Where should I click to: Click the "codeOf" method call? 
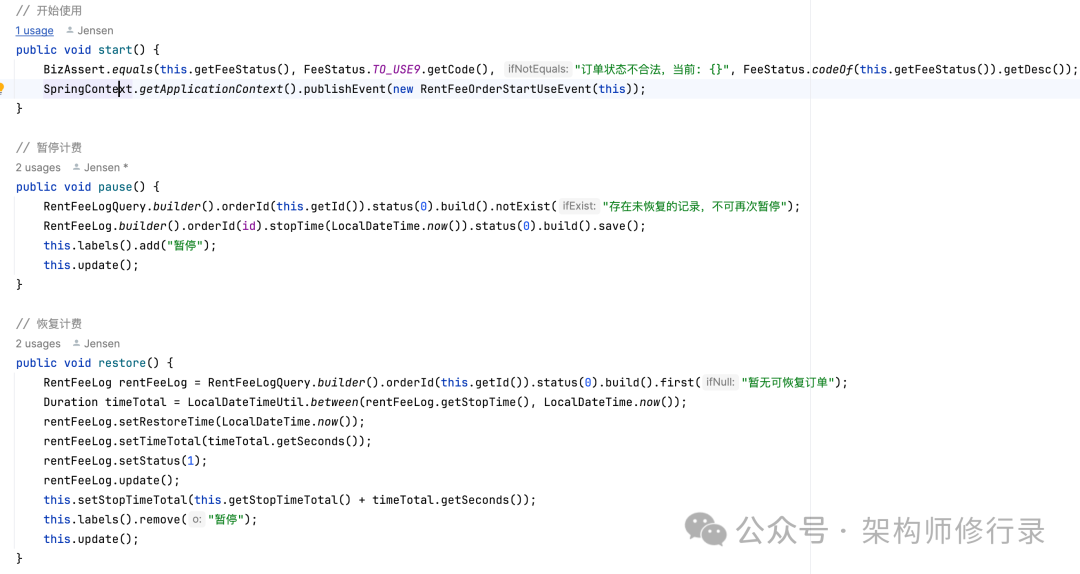832,69
